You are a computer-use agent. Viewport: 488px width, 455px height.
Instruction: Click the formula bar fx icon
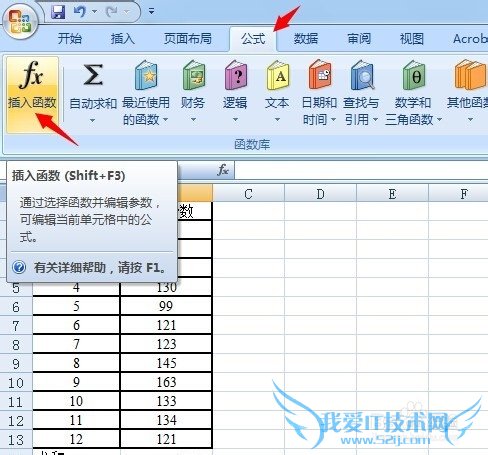(x=223, y=170)
